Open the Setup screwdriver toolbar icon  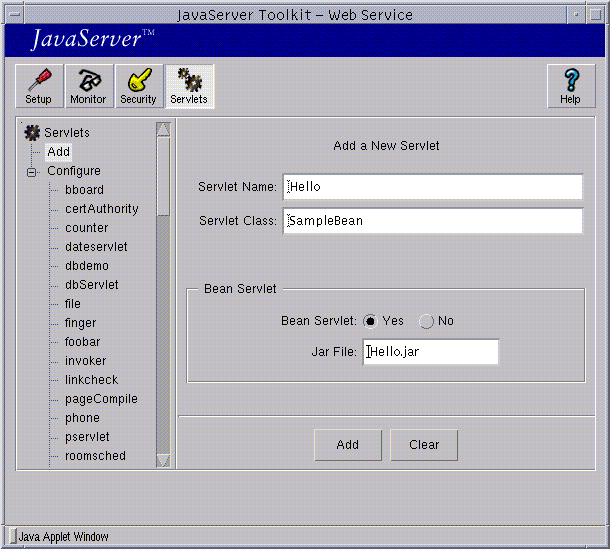click(x=39, y=86)
